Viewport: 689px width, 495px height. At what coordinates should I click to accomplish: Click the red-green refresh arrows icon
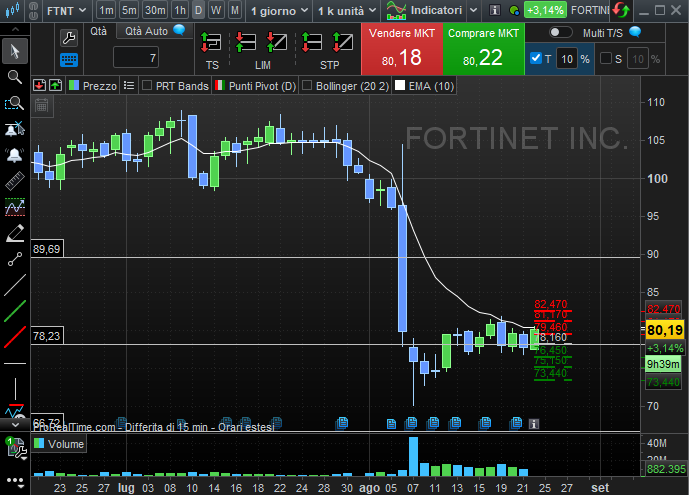click(621, 10)
